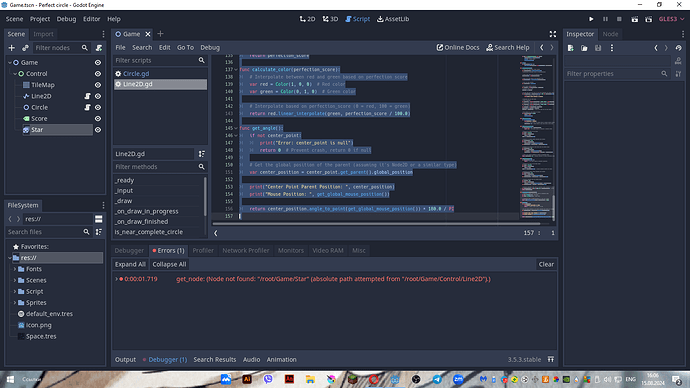Re-scan FileSystem icon beside Search files
Viewport: 690px width, 388px height.
pyautogui.click(x=99, y=231)
